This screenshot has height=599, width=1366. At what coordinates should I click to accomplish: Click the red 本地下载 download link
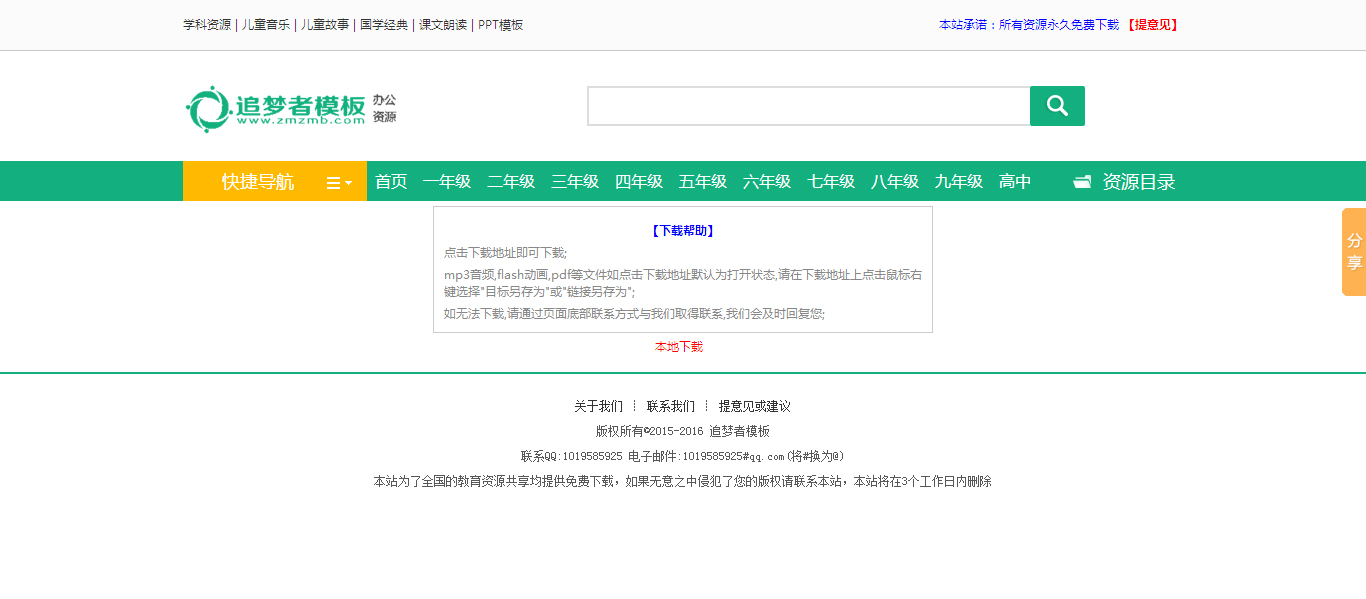(679, 347)
